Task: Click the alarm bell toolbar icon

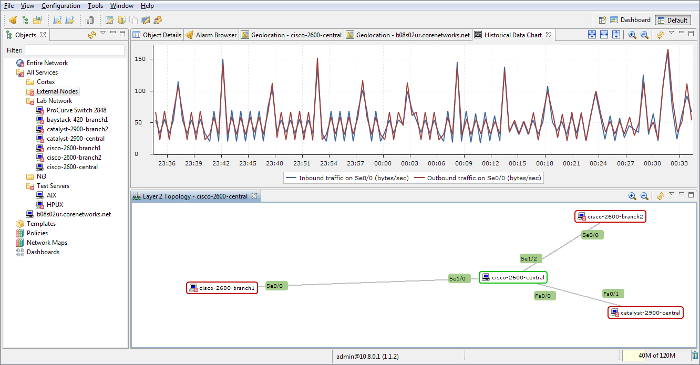Action: tap(13, 20)
